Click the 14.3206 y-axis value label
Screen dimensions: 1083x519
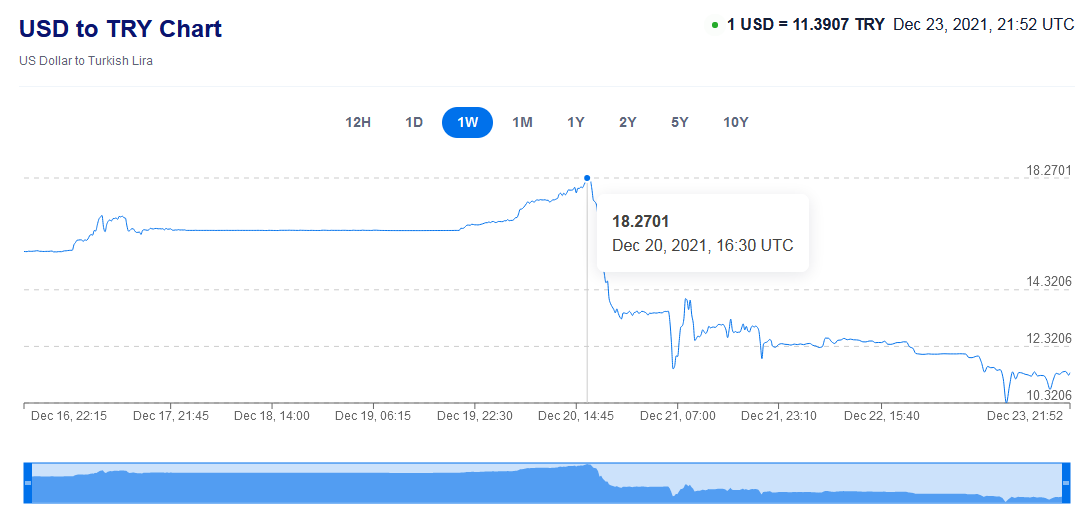point(1049,281)
